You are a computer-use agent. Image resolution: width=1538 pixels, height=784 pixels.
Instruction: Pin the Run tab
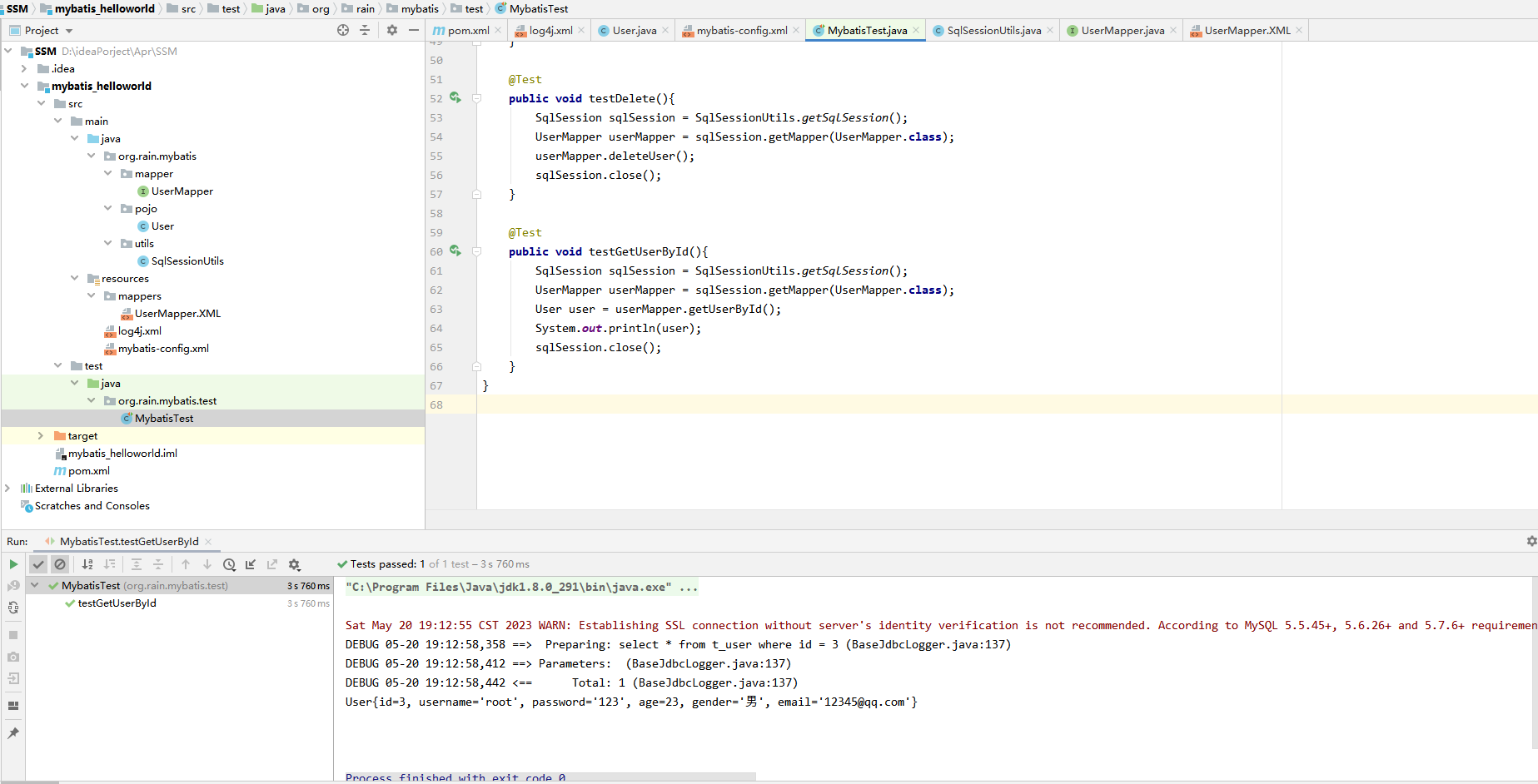[13, 733]
